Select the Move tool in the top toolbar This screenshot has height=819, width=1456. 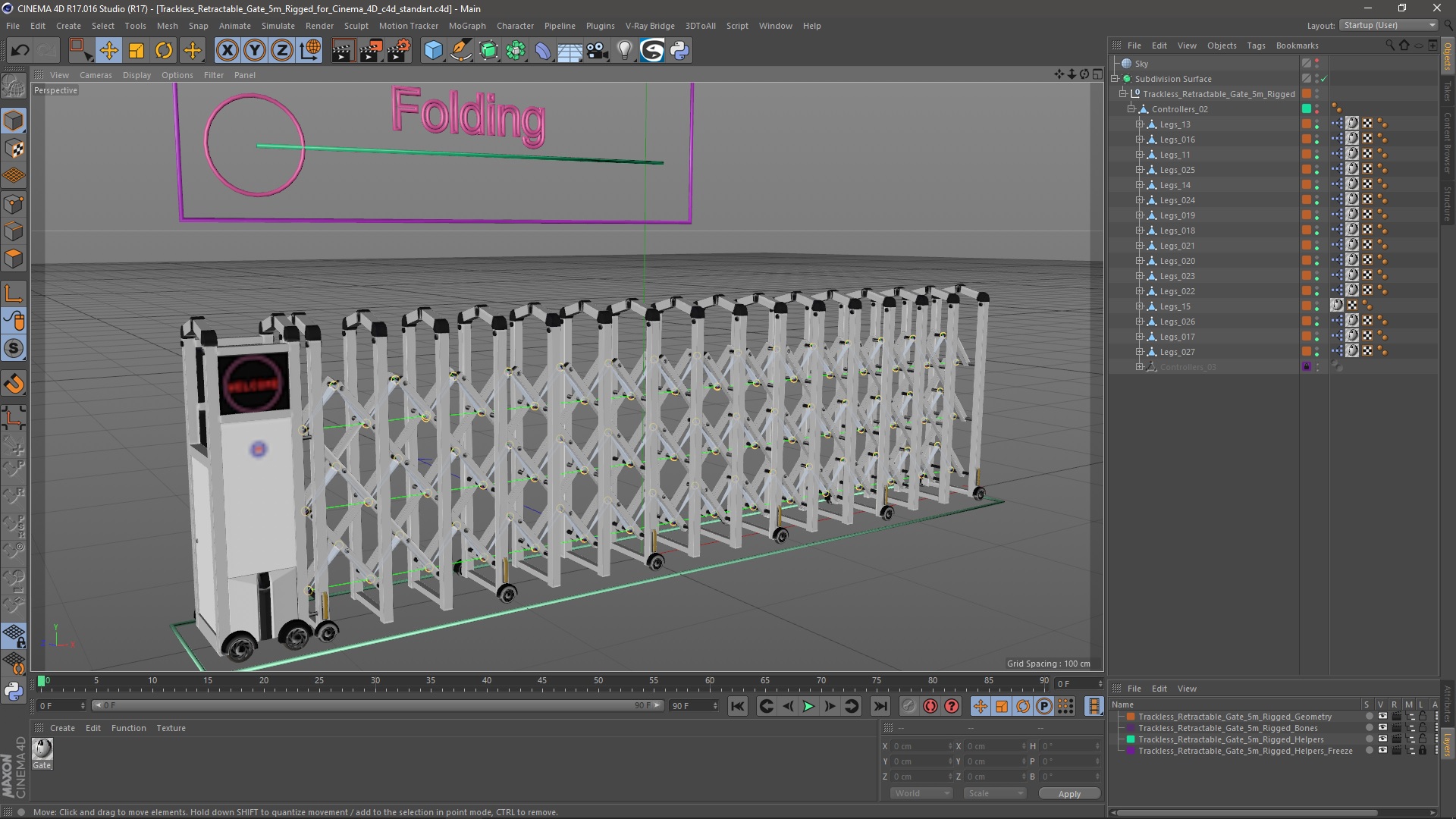(x=108, y=51)
